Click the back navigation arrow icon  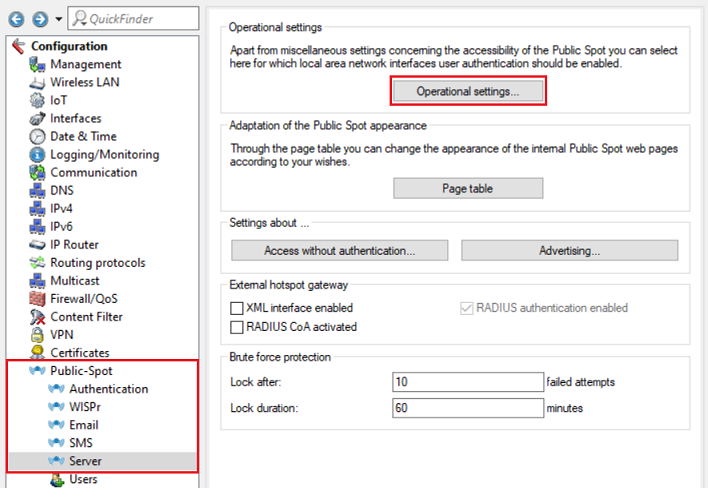14,19
